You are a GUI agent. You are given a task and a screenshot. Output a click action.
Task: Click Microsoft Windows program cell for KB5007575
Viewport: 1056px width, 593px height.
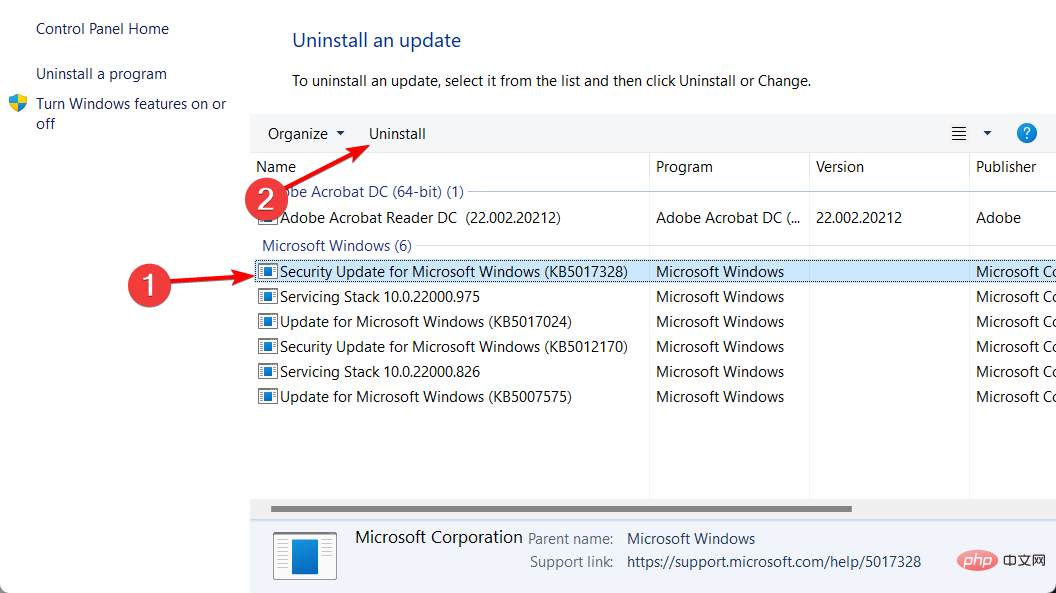pos(720,396)
